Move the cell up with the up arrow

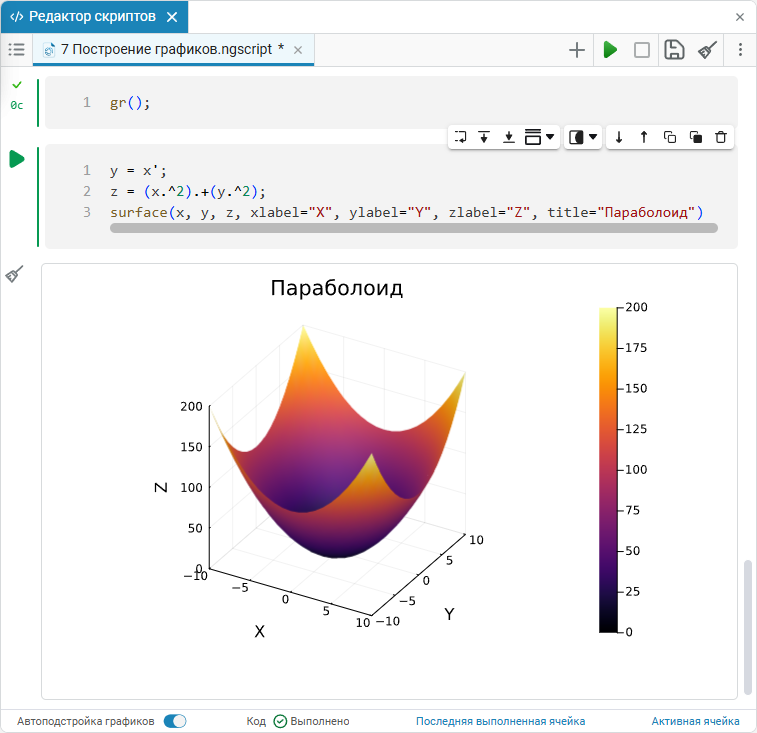(644, 137)
